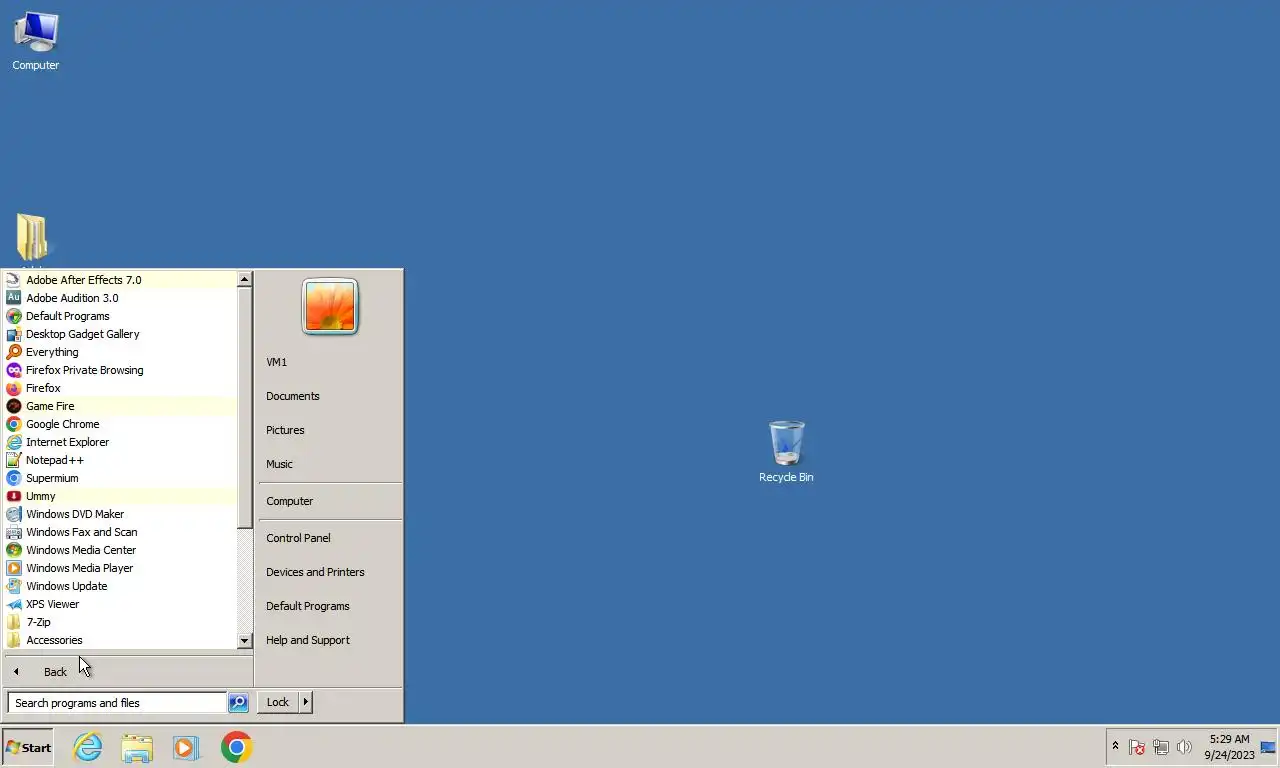The height and width of the screenshot is (768, 1280).
Task: Click the volume speaker tray icon
Action: 1185,747
